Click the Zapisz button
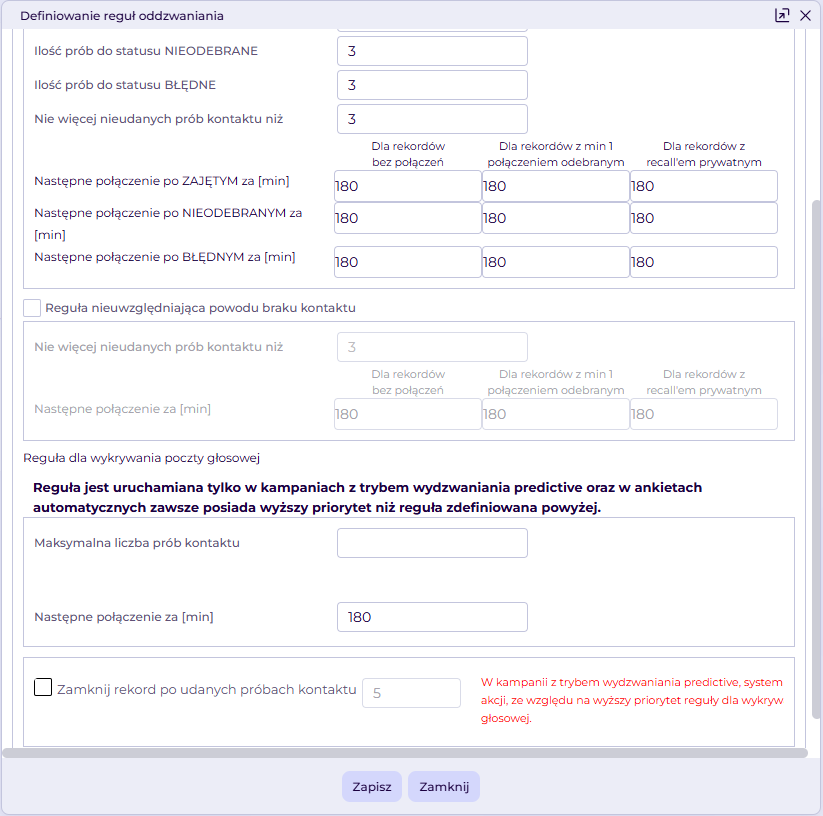The width and height of the screenshot is (823, 816). pyautogui.click(x=372, y=786)
